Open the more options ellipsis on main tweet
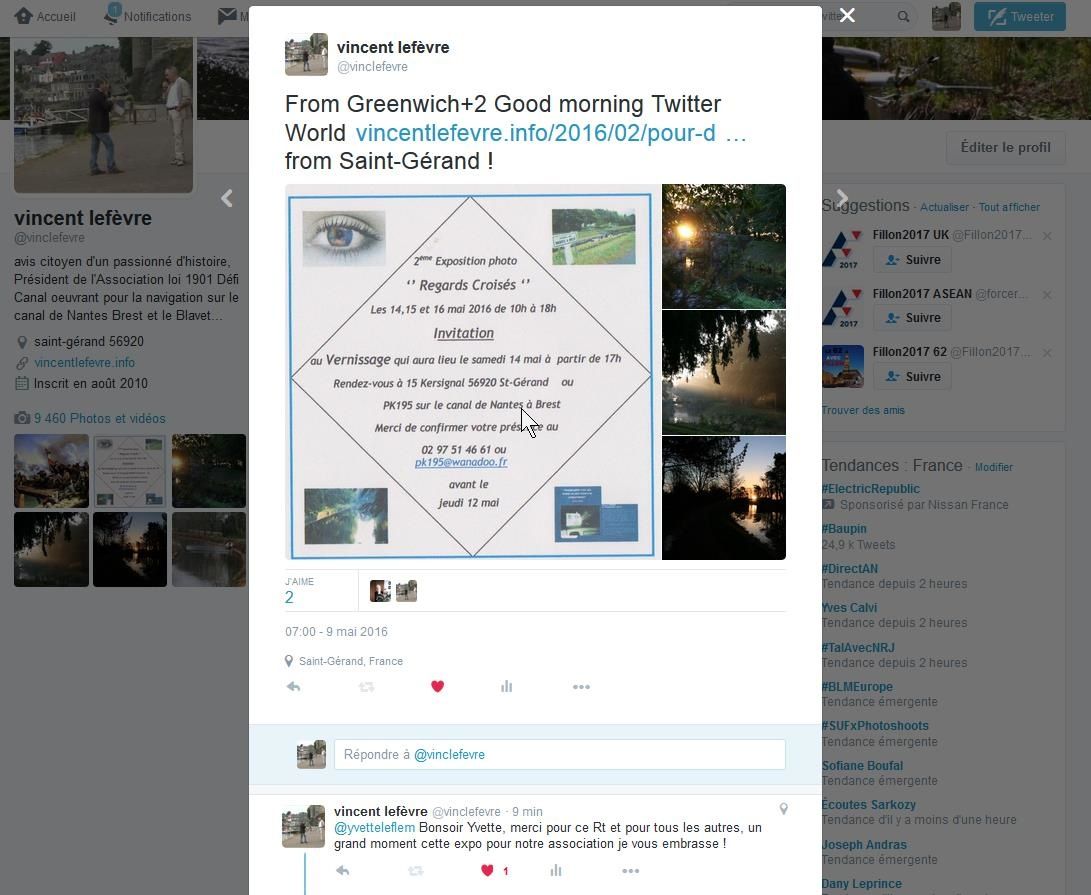The height and width of the screenshot is (895, 1091). pos(581,687)
